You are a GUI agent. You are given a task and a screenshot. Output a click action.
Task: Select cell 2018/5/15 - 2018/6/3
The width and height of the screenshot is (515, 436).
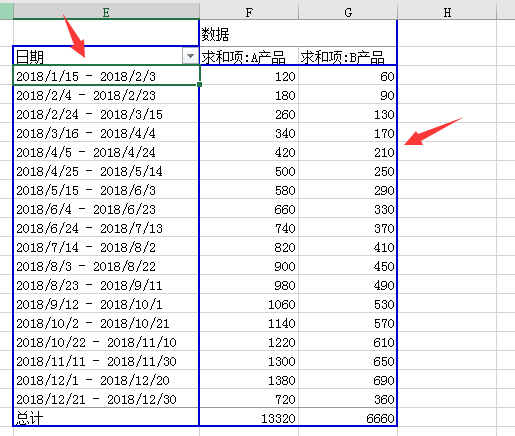(x=106, y=189)
